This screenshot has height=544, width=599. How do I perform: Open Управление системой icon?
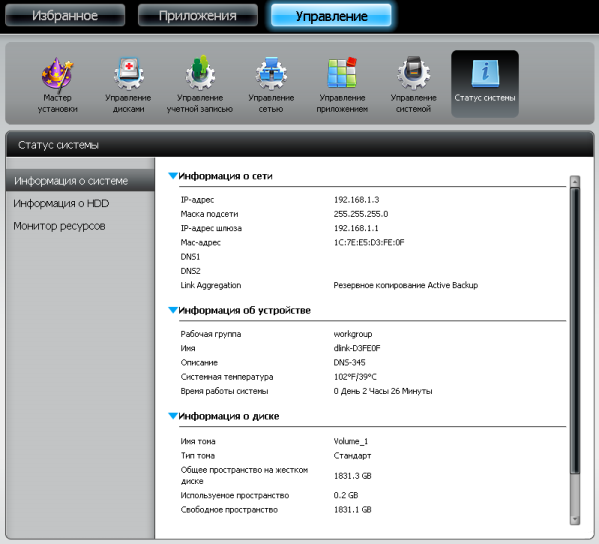[413, 84]
